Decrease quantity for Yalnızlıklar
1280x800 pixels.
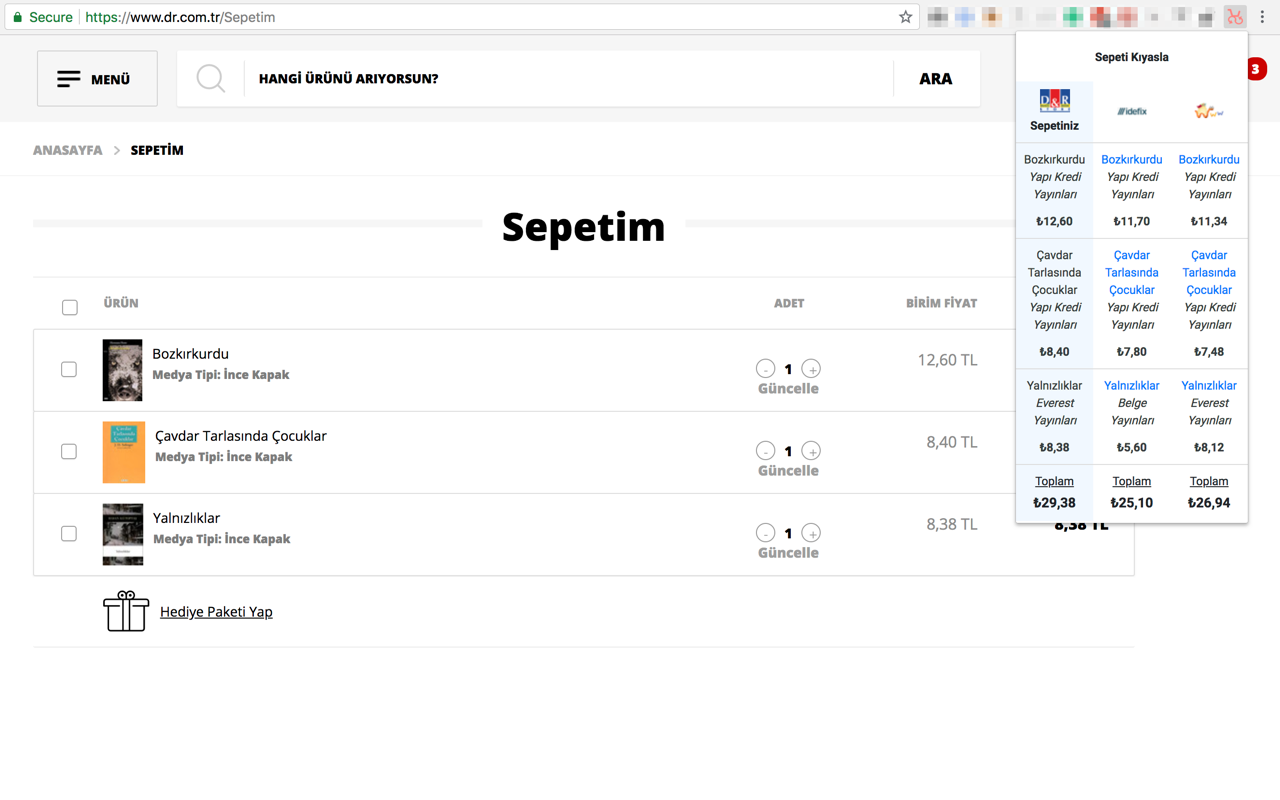[x=765, y=533]
